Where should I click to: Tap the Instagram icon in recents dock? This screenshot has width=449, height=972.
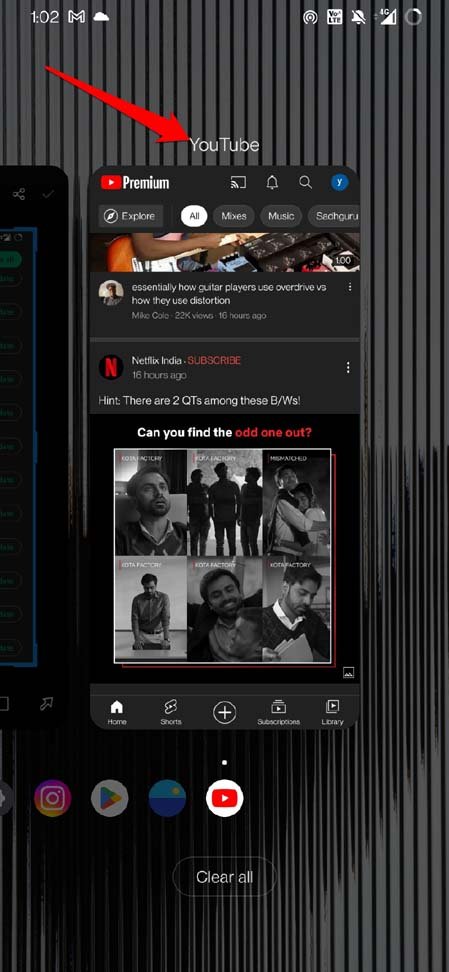(x=53, y=798)
